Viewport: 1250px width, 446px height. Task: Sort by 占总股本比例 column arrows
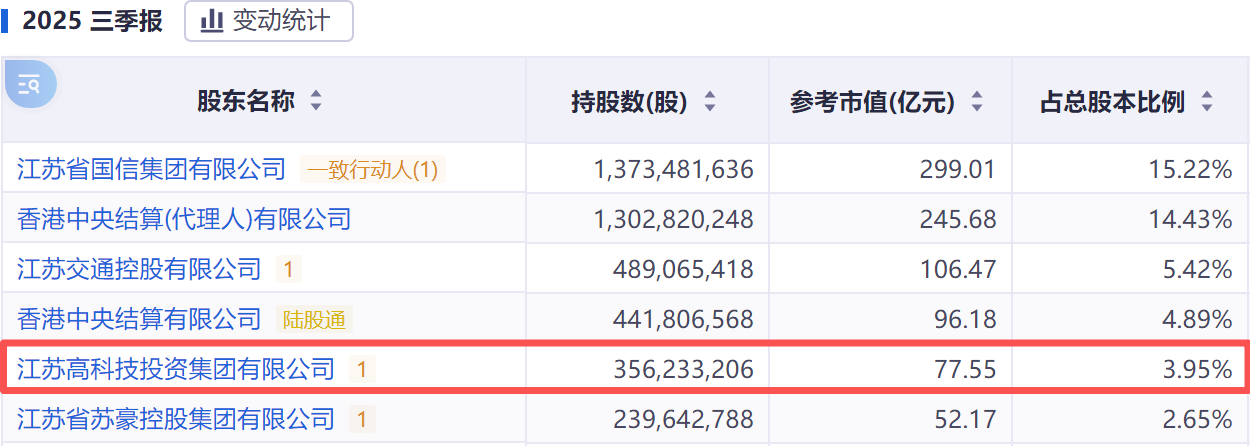pyautogui.click(x=1207, y=101)
